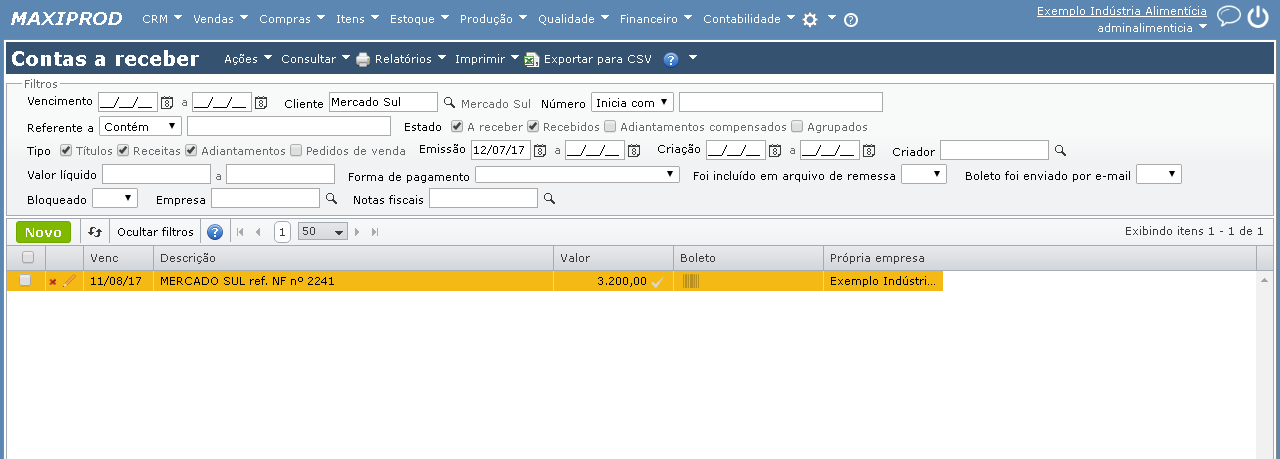The image size is (1280, 459).
Task: Edit the MERCADO SUL row with pencil icon
Action: (69, 281)
